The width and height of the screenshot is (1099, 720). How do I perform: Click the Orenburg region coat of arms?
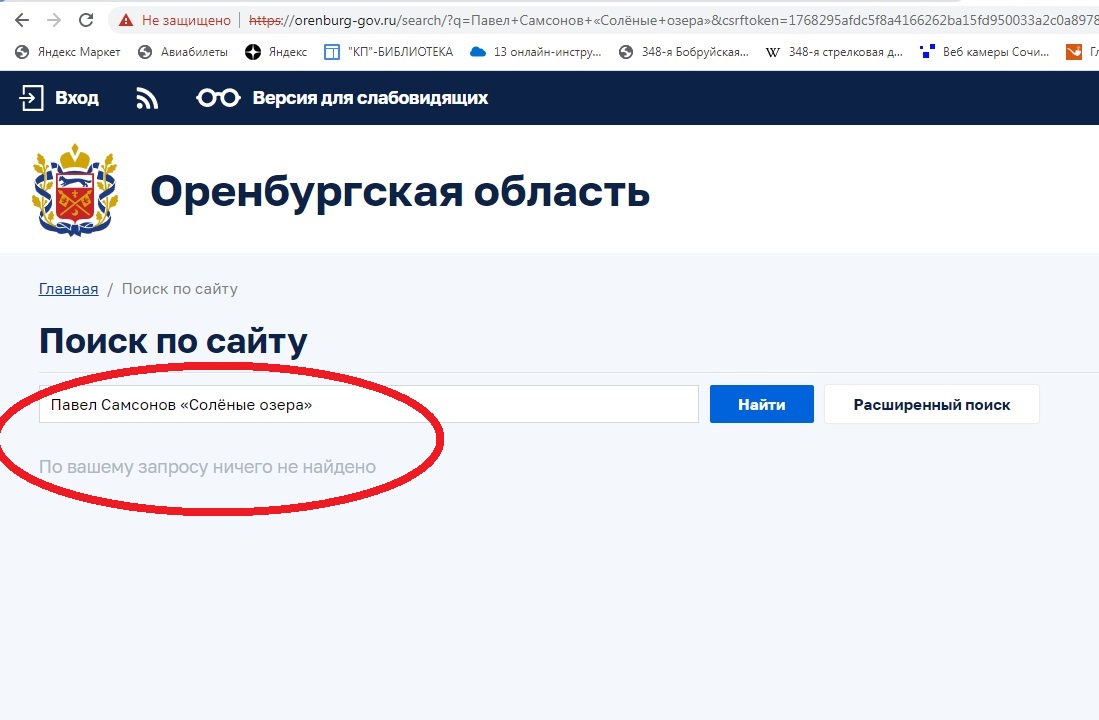point(75,189)
